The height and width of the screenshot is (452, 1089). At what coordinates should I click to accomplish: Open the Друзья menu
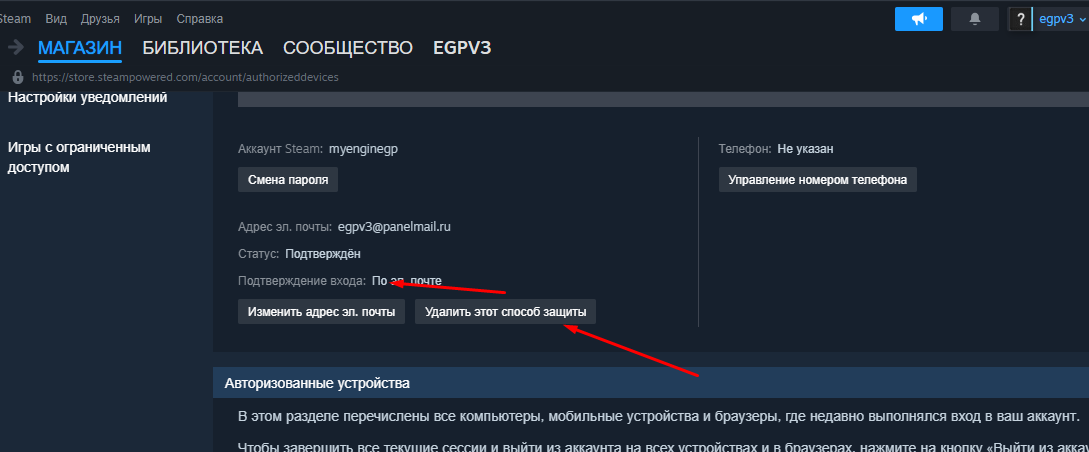coord(99,19)
